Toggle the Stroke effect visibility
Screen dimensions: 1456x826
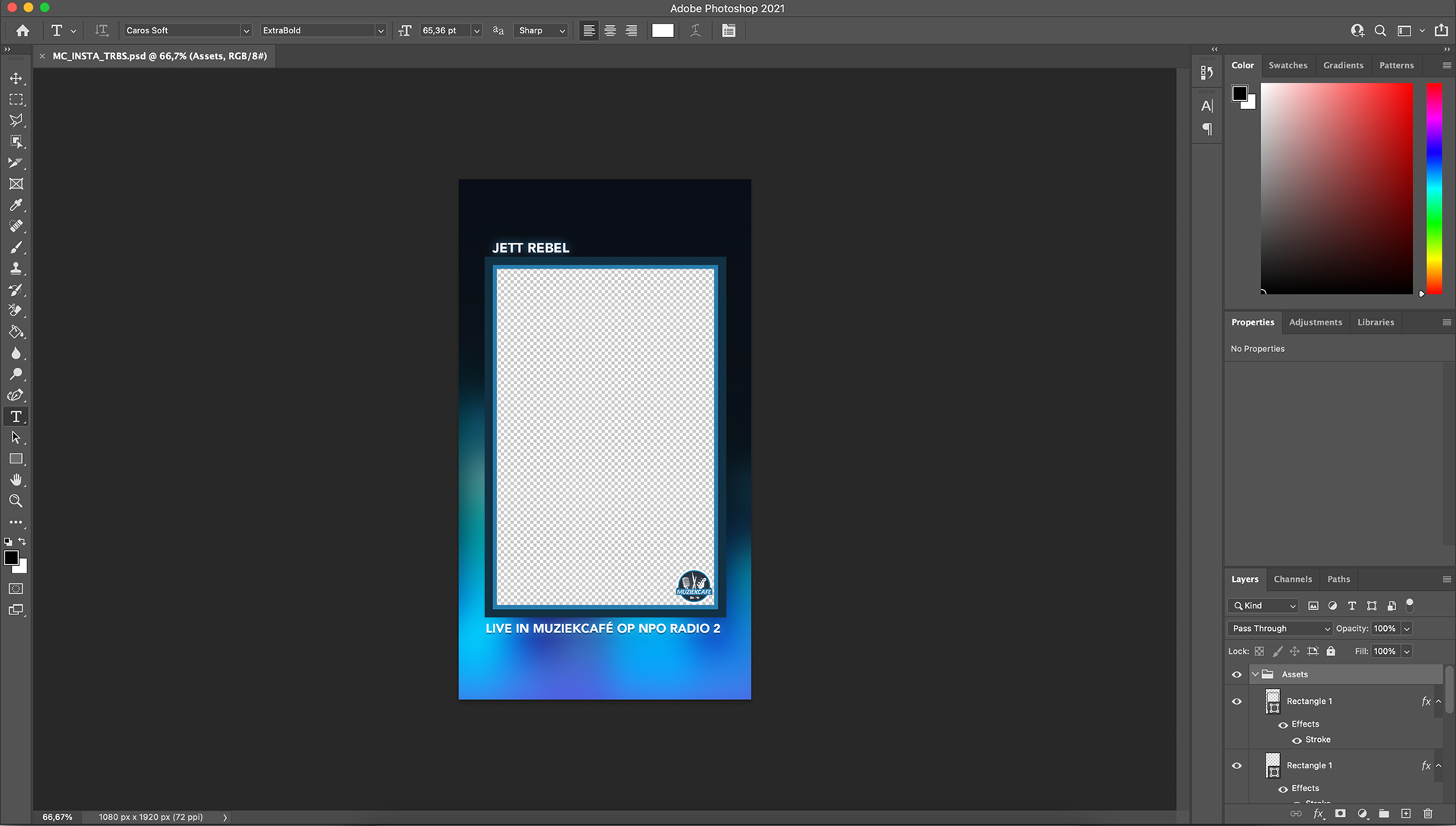pyautogui.click(x=1297, y=740)
